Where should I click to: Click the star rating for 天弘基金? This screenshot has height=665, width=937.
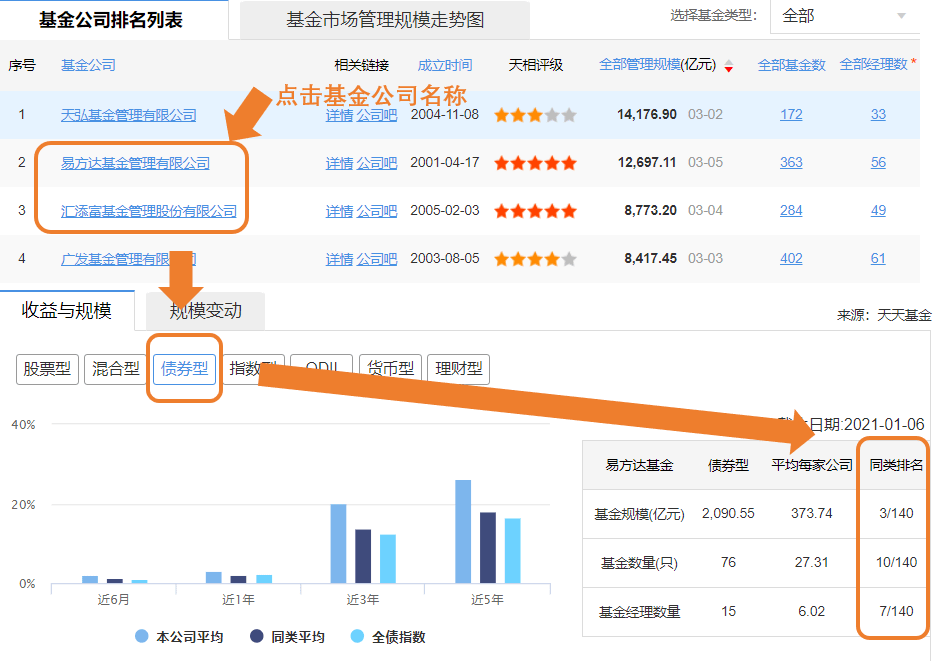[x=535, y=115]
